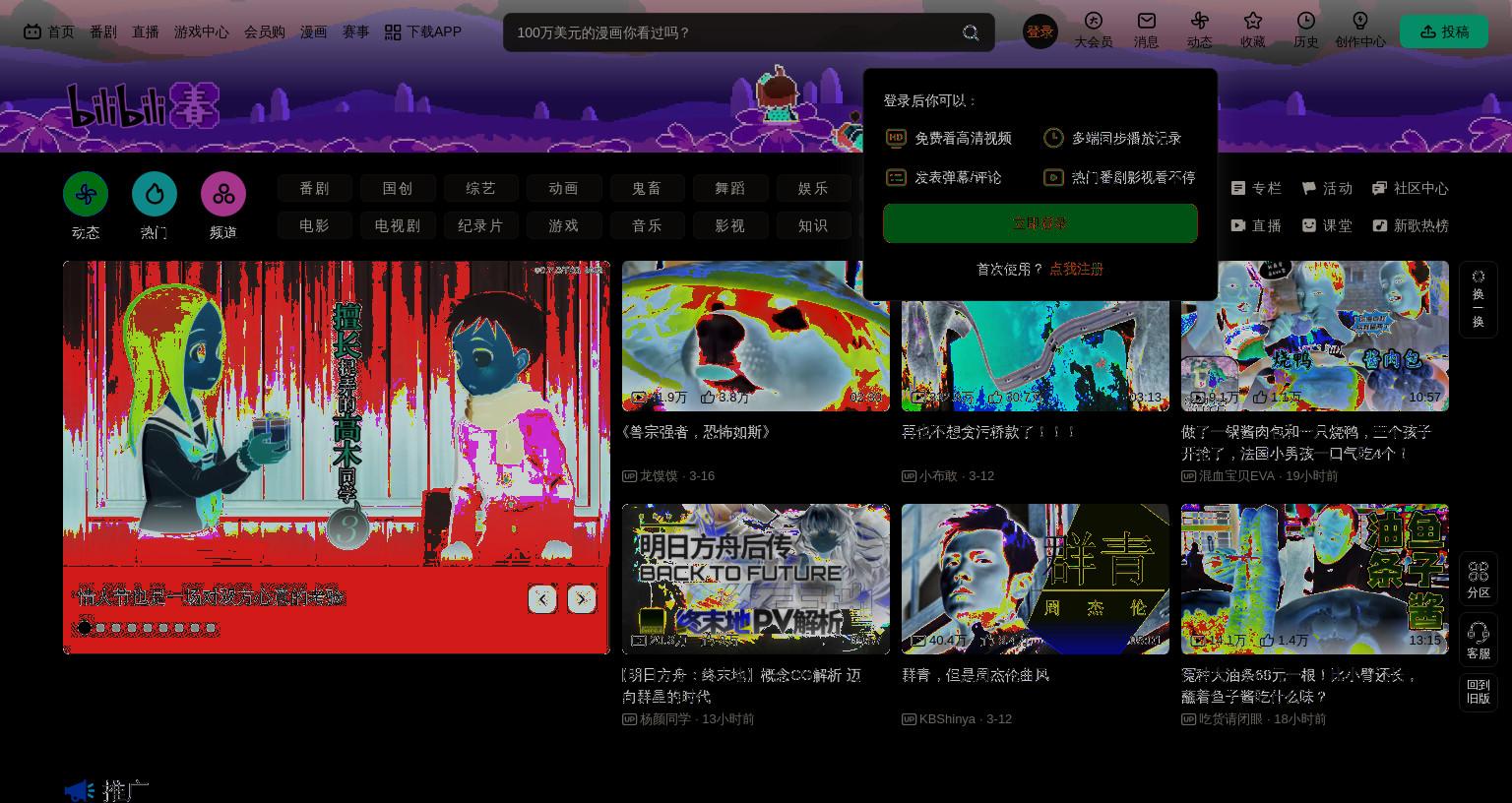Open 活动 link with flag icon
Viewport: 1512px width, 803px height.
[x=1327, y=188]
